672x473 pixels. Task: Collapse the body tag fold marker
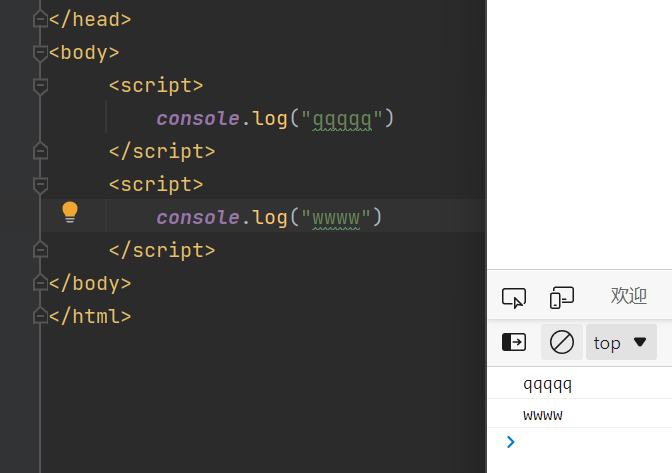40,53
